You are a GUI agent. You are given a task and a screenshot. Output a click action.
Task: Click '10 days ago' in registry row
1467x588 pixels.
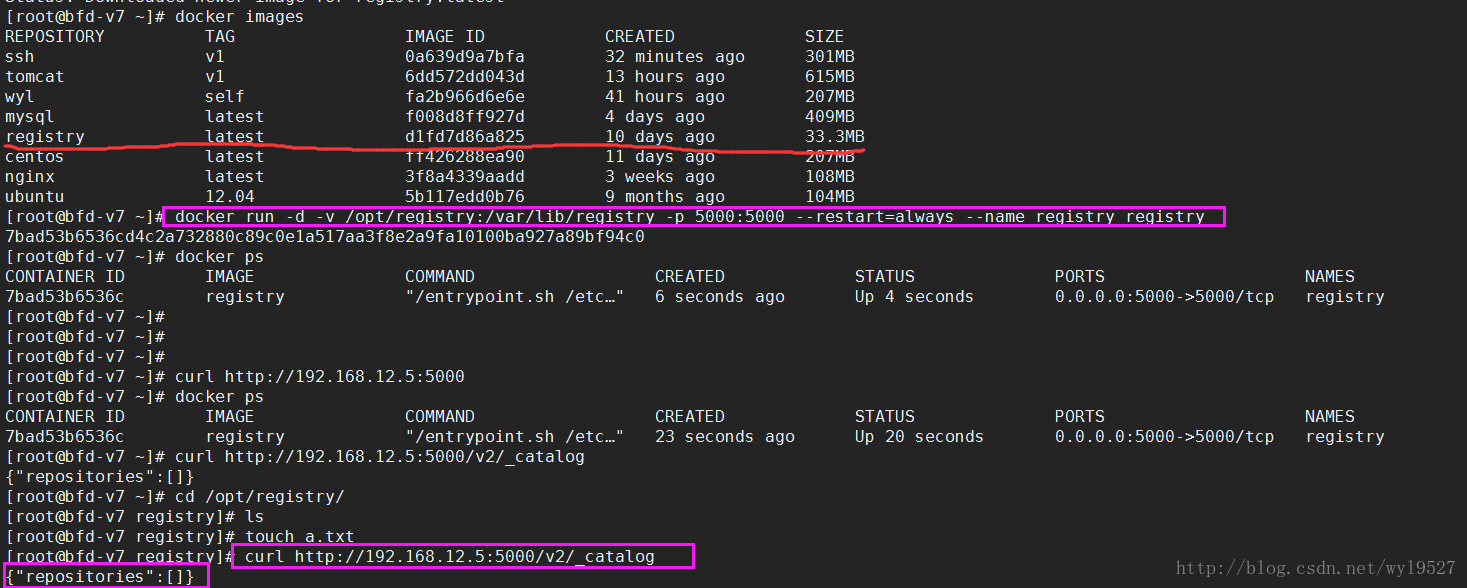[x=660, y=136]
